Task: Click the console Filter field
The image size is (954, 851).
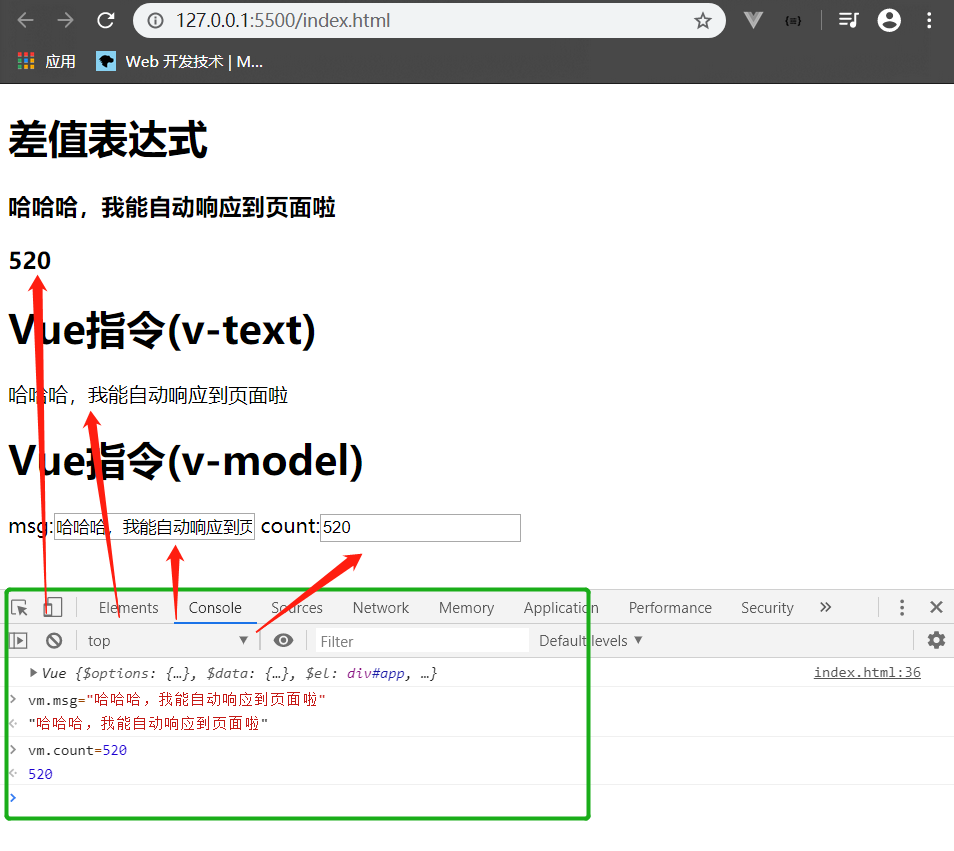Action: click(x=422, y=641)
